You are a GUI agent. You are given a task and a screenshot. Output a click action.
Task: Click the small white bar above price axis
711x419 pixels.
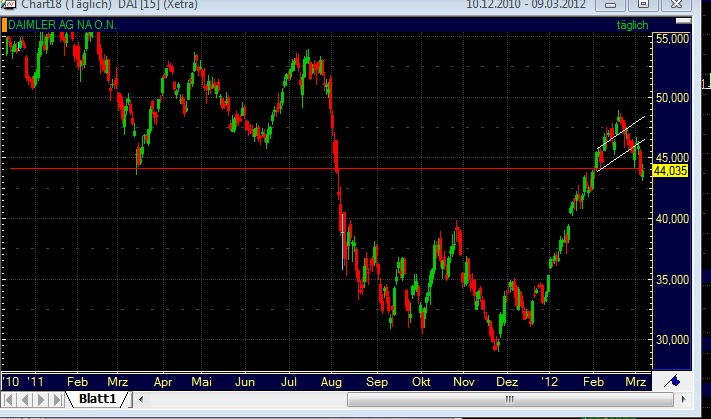pos(683,21)
